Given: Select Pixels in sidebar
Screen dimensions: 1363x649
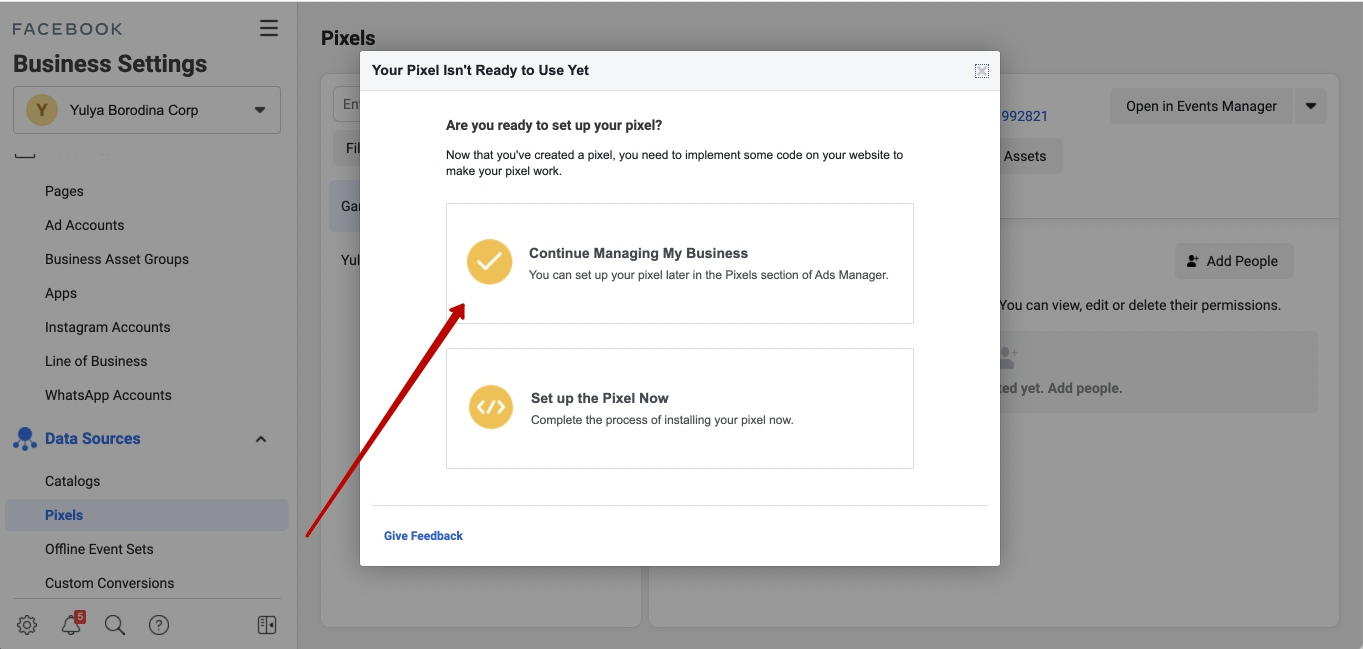Looking at the screenshot, I should [x=147, y=515].
